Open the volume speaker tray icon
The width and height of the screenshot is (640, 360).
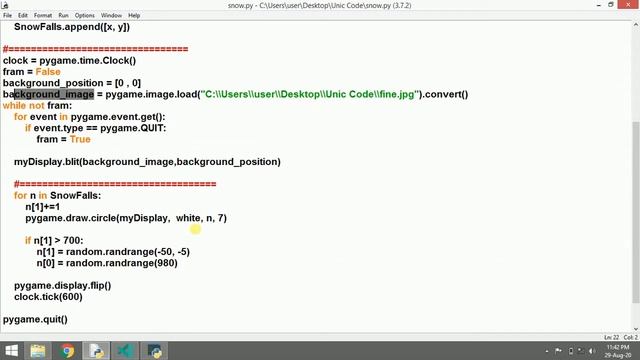point(591,351)
